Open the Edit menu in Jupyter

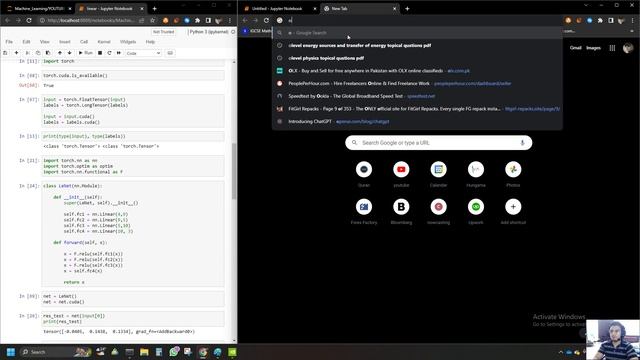[26, 42]
